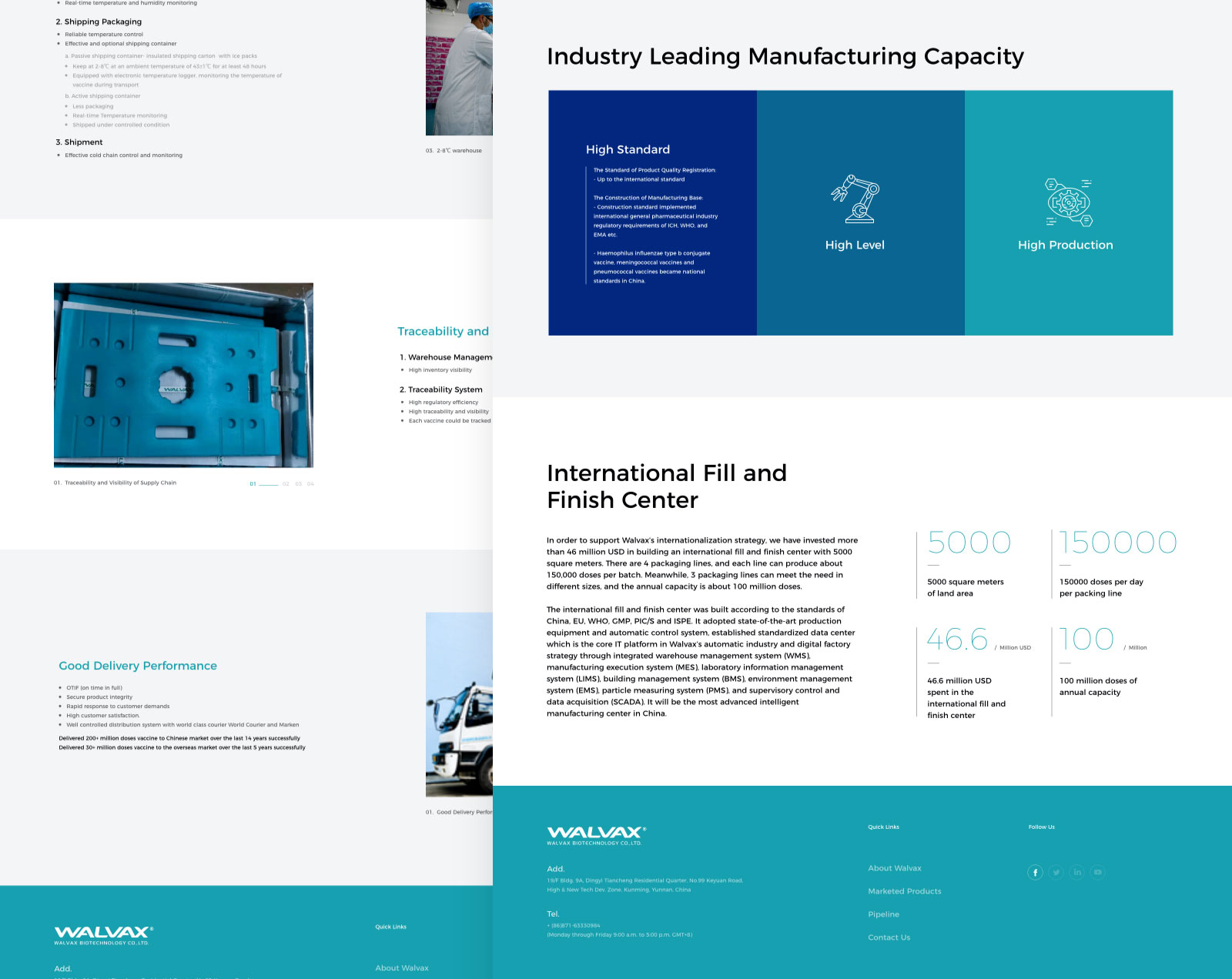Click the '100' Million statistic figure
Image resolution: width=1232 pixels, height=979 pixels.
click(1086, 639)
